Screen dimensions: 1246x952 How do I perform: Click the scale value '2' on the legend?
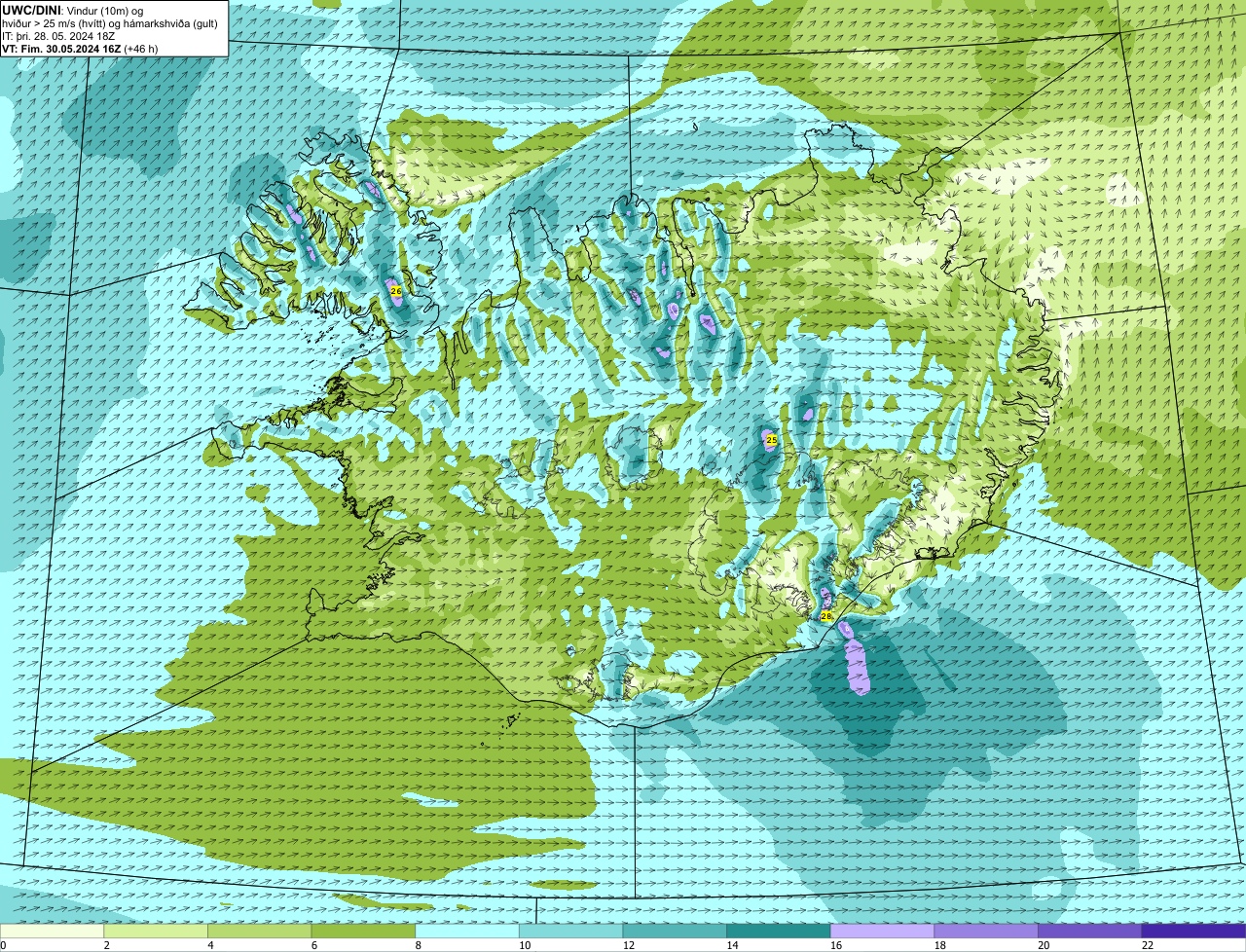[106, 945]
